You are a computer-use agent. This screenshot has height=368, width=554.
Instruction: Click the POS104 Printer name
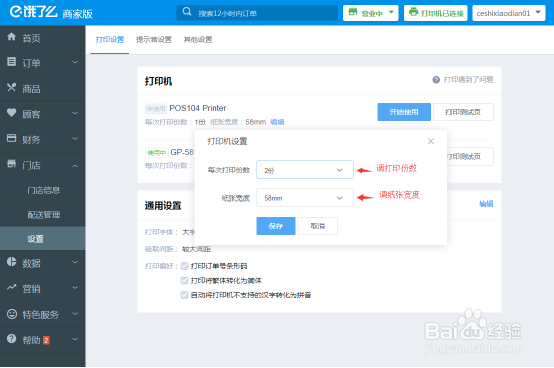point(198,108)
